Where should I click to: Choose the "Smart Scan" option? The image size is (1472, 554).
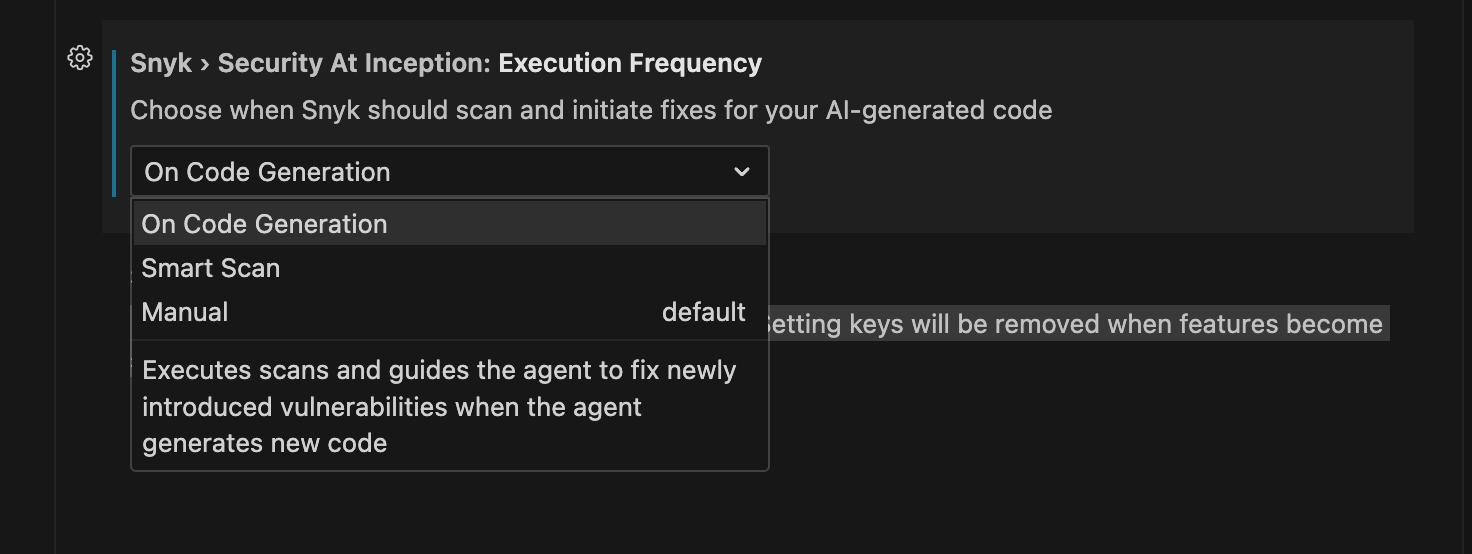click(x=211, y=268)
